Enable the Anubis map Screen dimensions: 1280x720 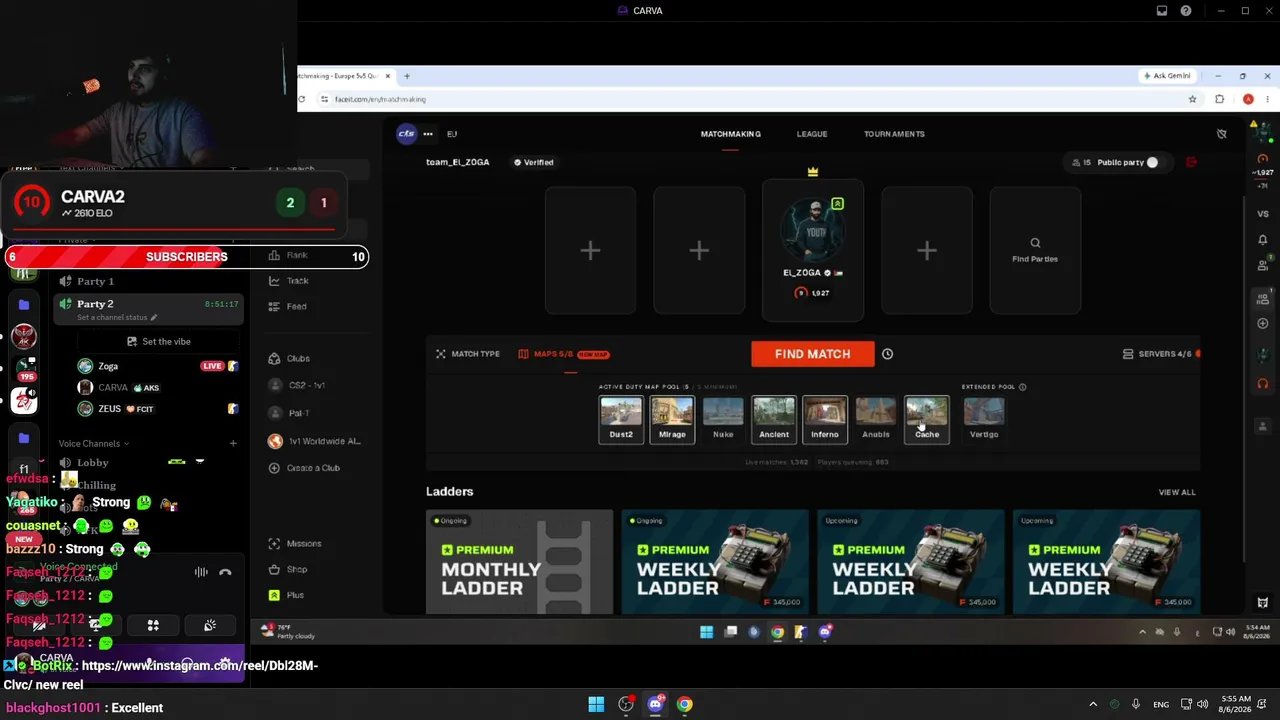click(x=876, y=419)
